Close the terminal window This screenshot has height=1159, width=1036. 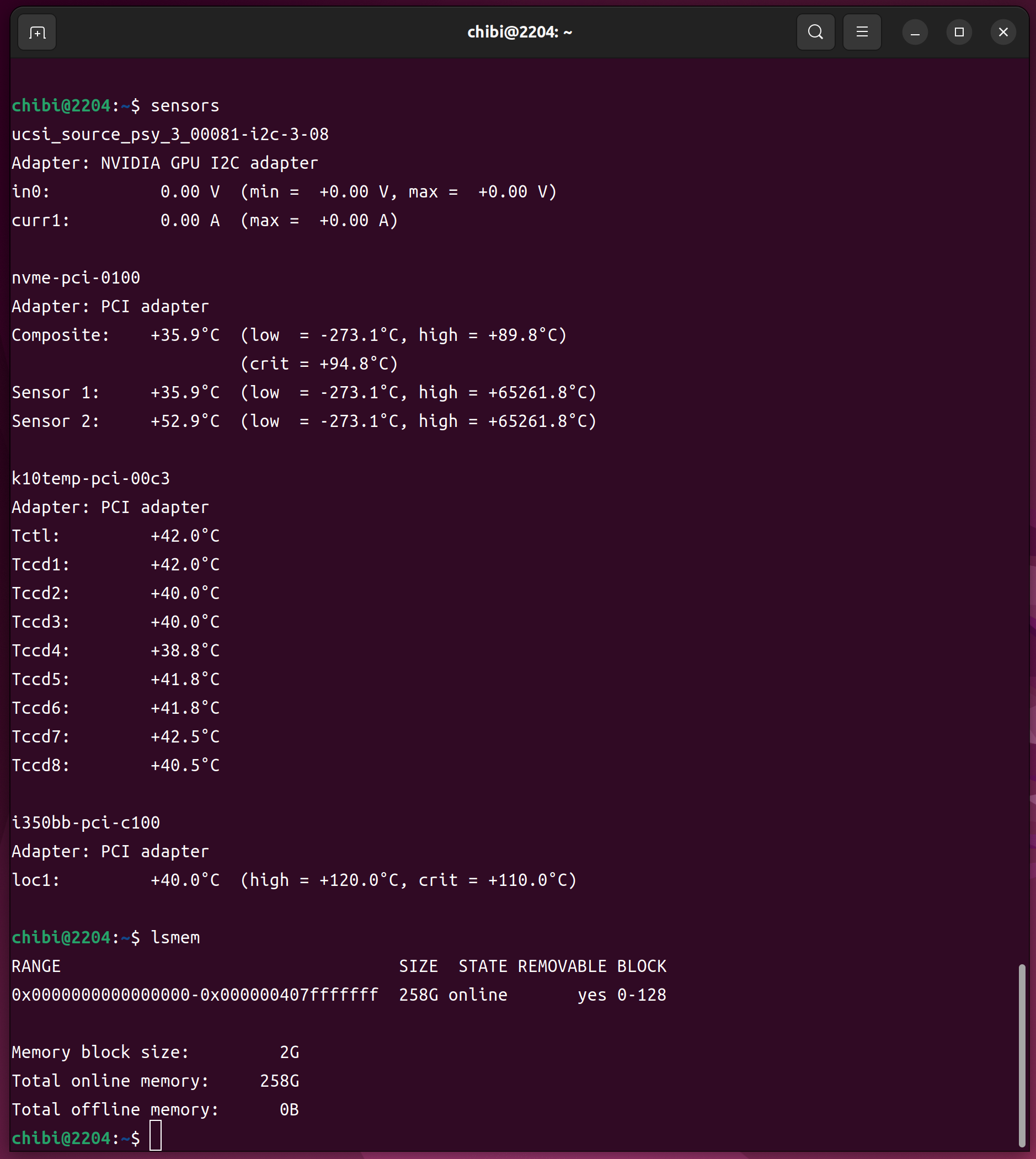(x=1003, y=33)
